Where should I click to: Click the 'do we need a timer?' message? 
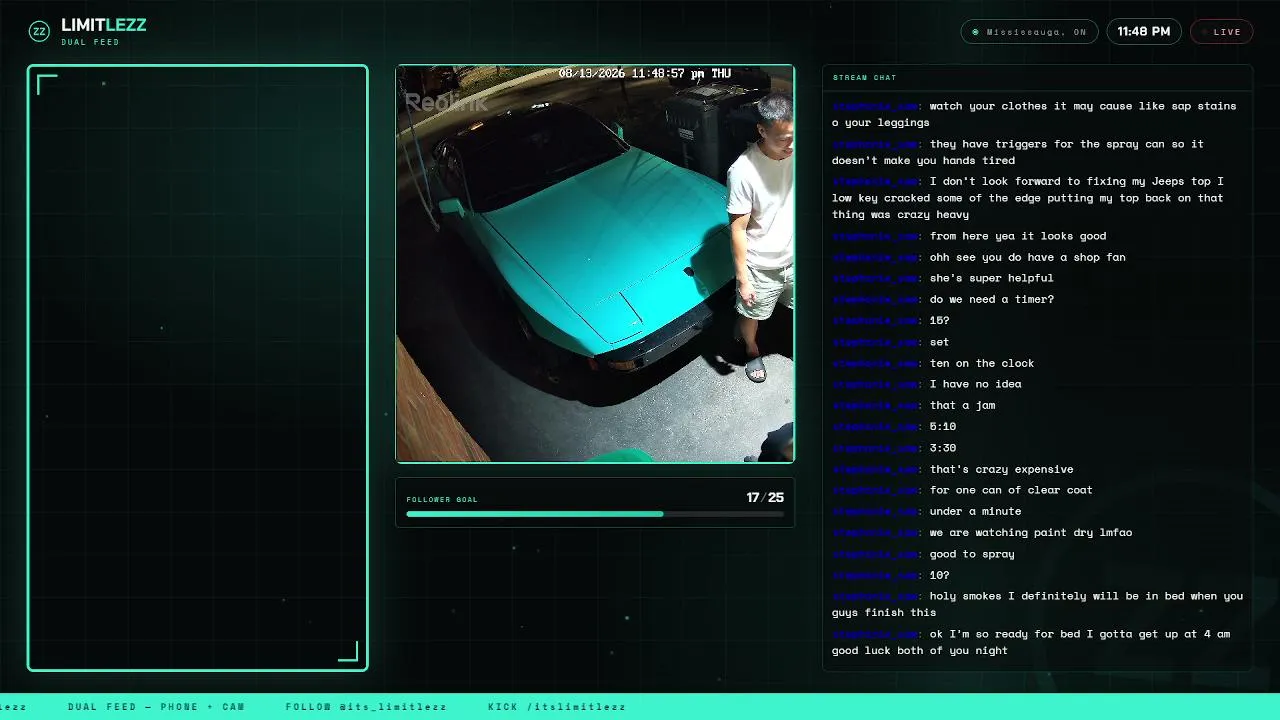tap(1037, 299)
